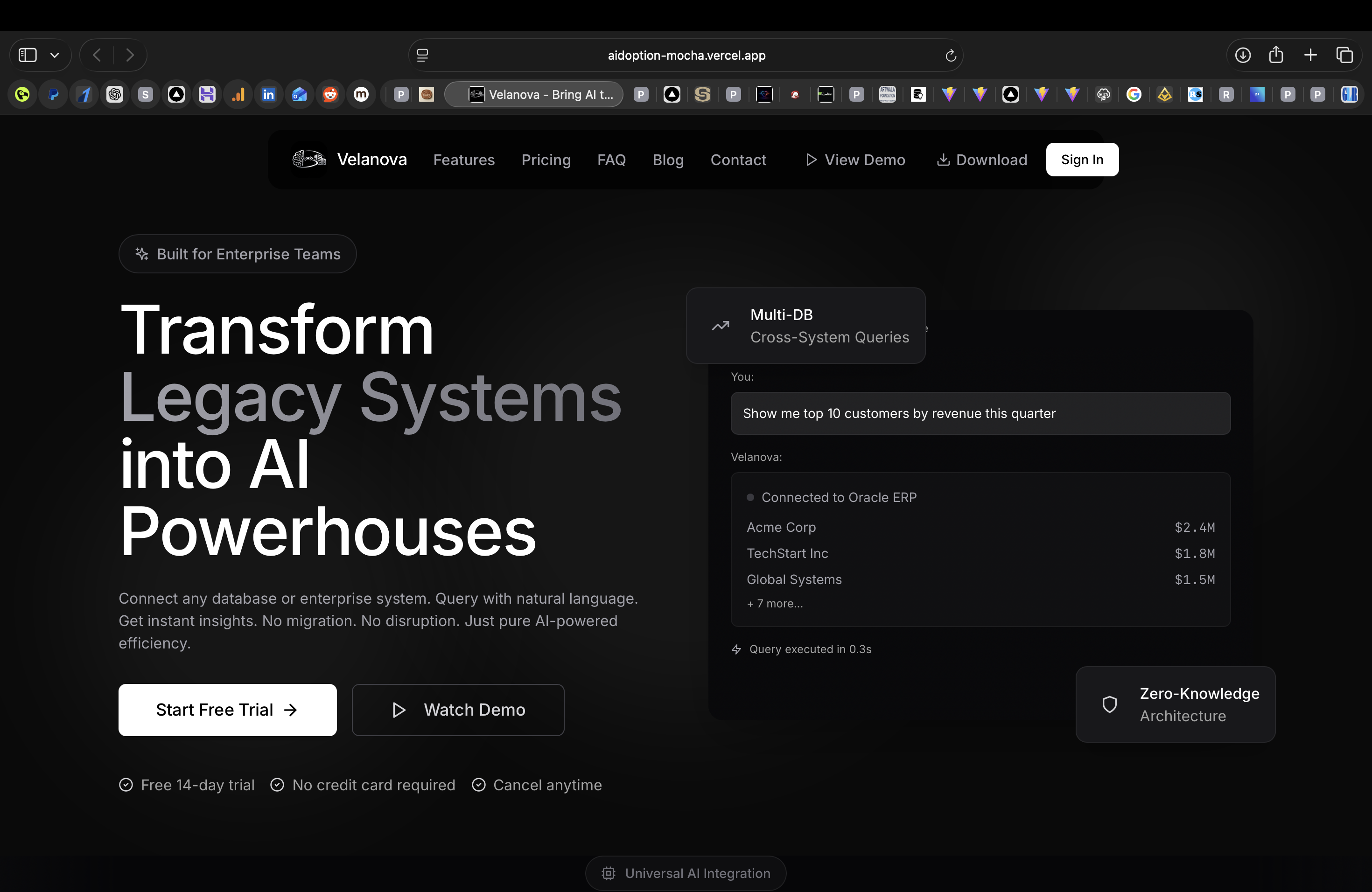
Task: Click the Watch Demo play button
Action: (x=458, y=709)
